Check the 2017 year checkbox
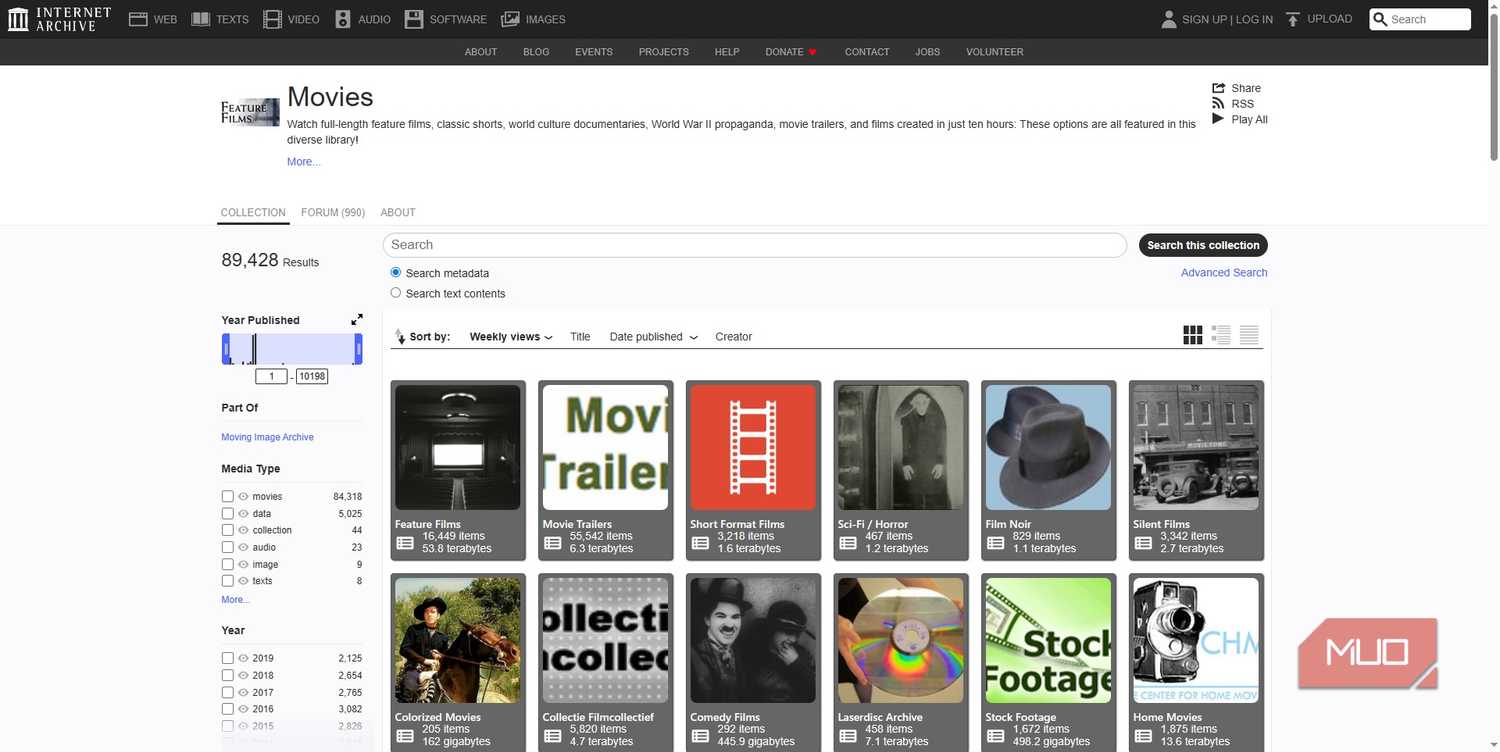Image resolution: width=1500 pixels, height=752 pixels. pyautogui.click(x=228, y=692)
